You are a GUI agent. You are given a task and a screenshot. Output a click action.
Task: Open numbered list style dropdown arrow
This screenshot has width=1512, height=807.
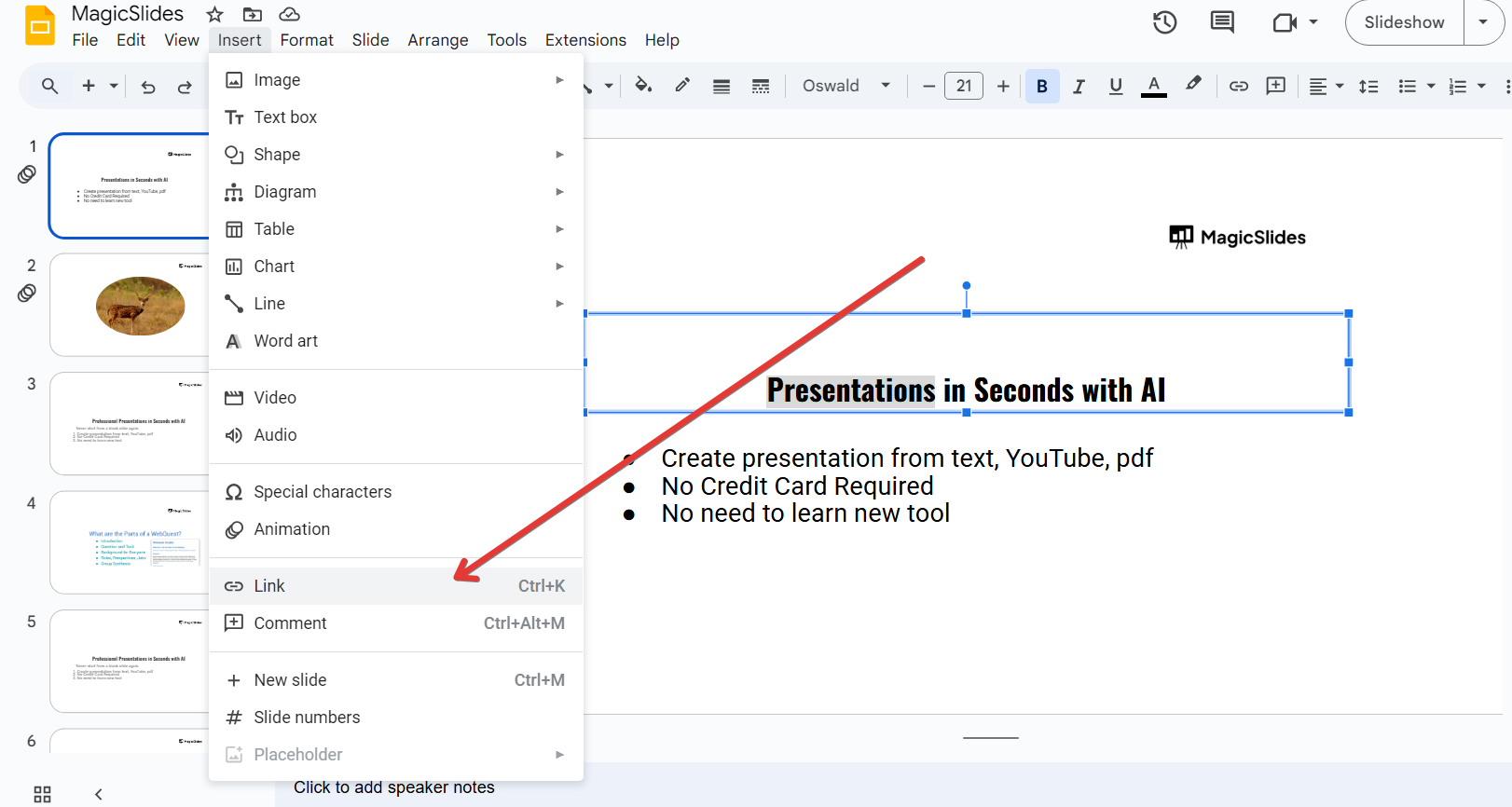click(1481, 87)
